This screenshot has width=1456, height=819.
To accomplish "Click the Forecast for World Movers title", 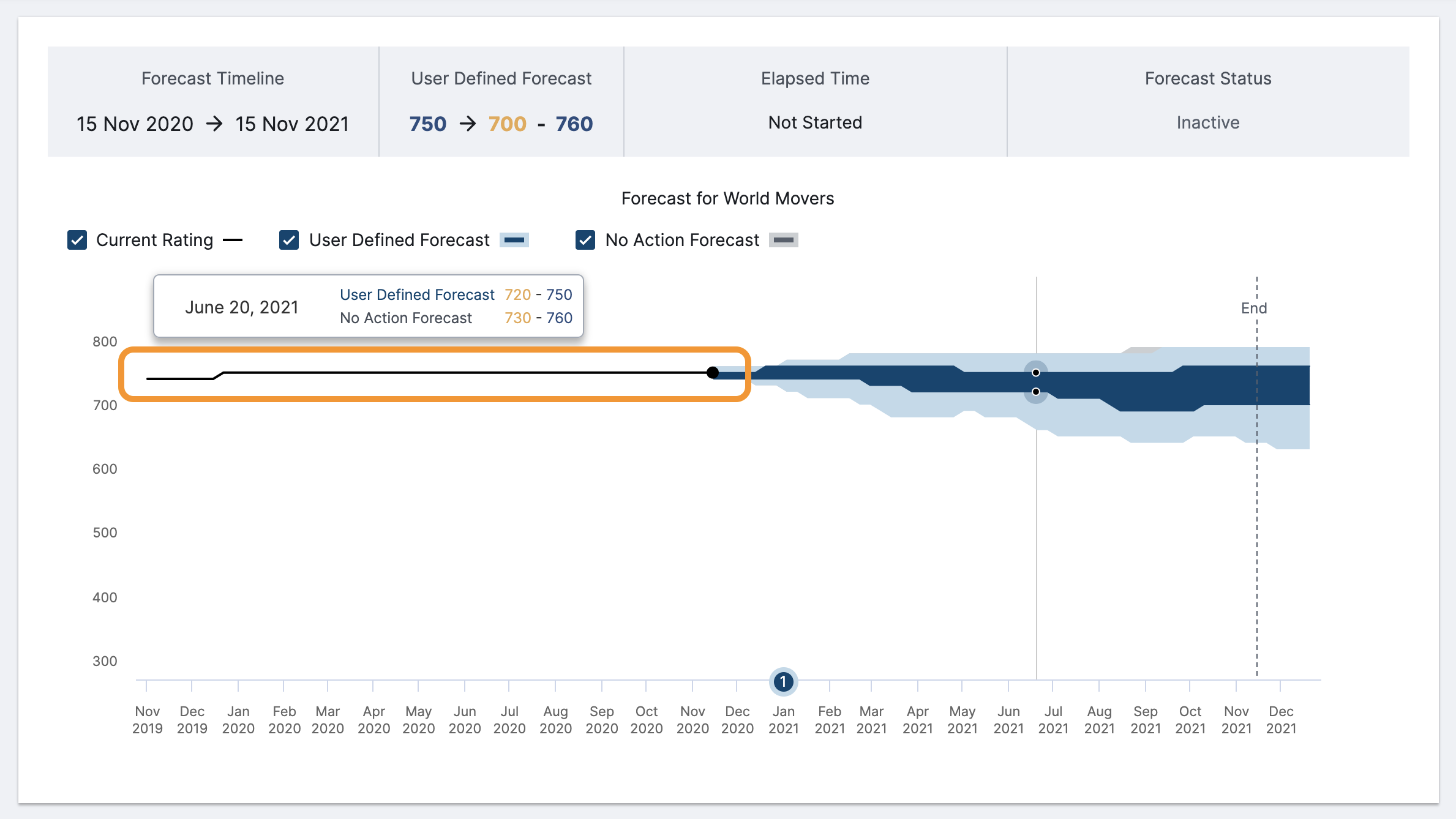I will click(x=727, y=198).
